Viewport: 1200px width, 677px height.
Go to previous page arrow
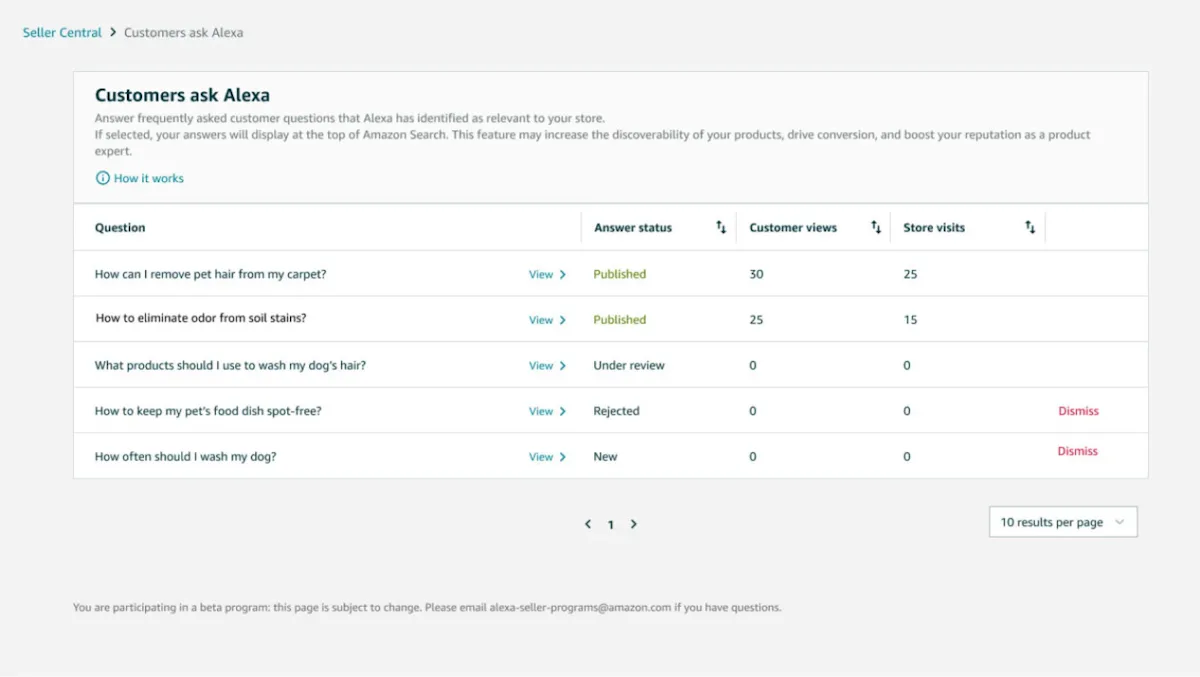588,524
